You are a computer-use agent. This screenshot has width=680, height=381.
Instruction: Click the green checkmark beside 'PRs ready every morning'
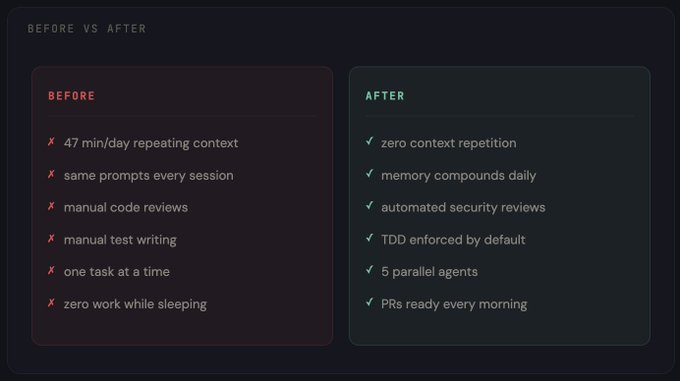coord(369,302)
